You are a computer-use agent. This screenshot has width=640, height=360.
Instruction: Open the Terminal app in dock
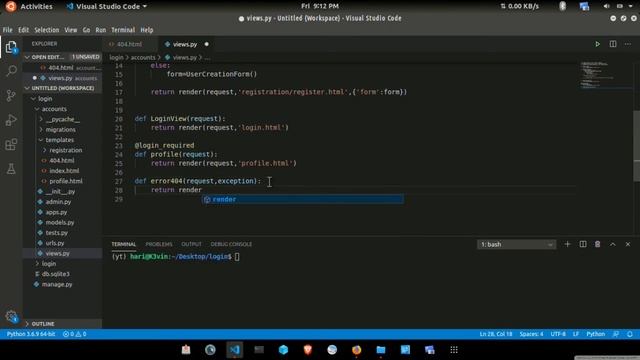point(259,350)
